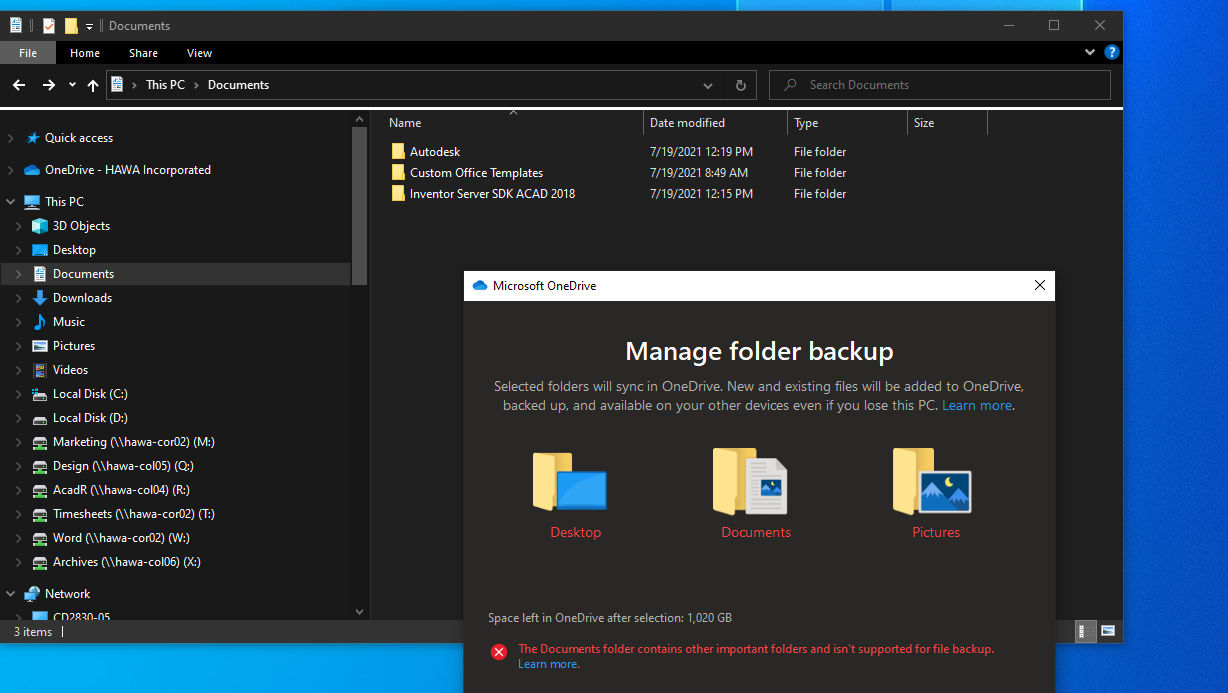Click the AcadR (R:) network drive icon

coord(40,490)
